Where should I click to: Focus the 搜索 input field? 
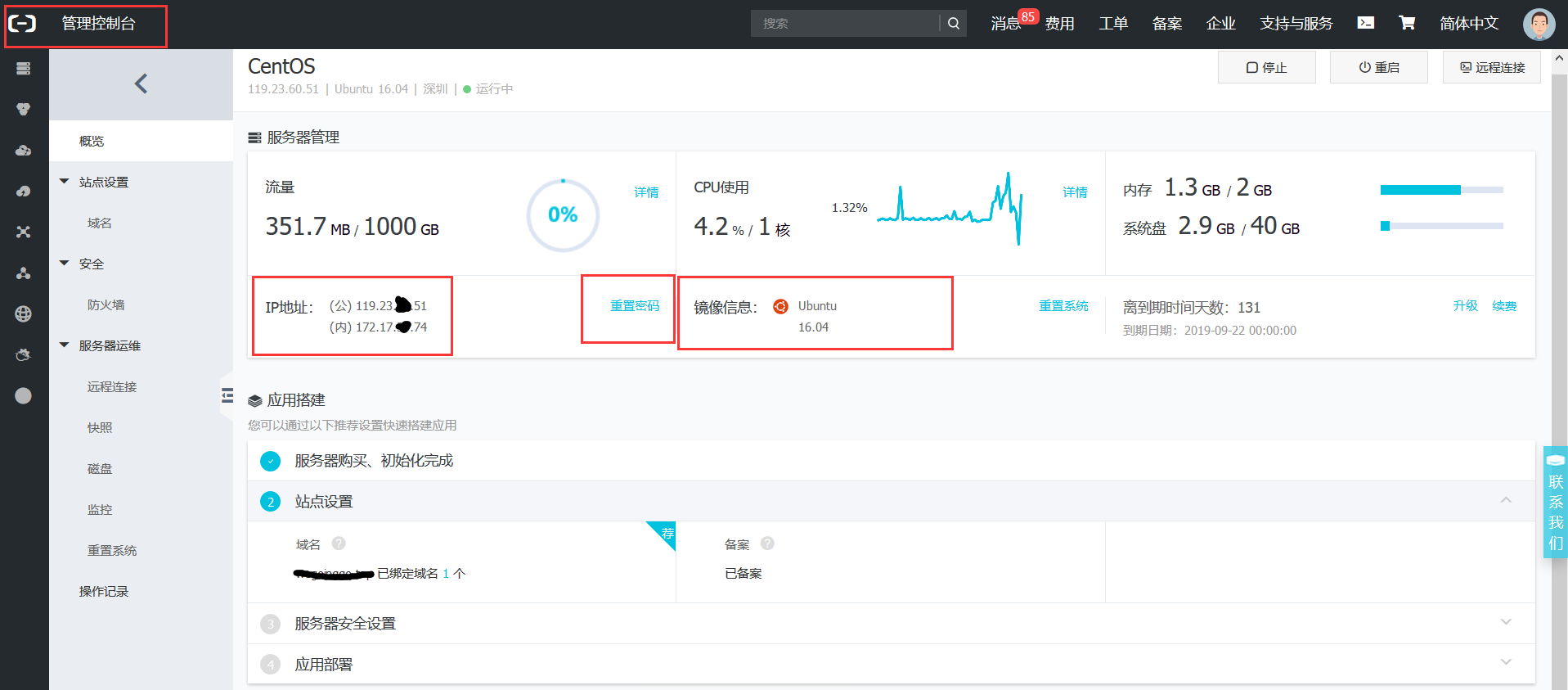845,24
